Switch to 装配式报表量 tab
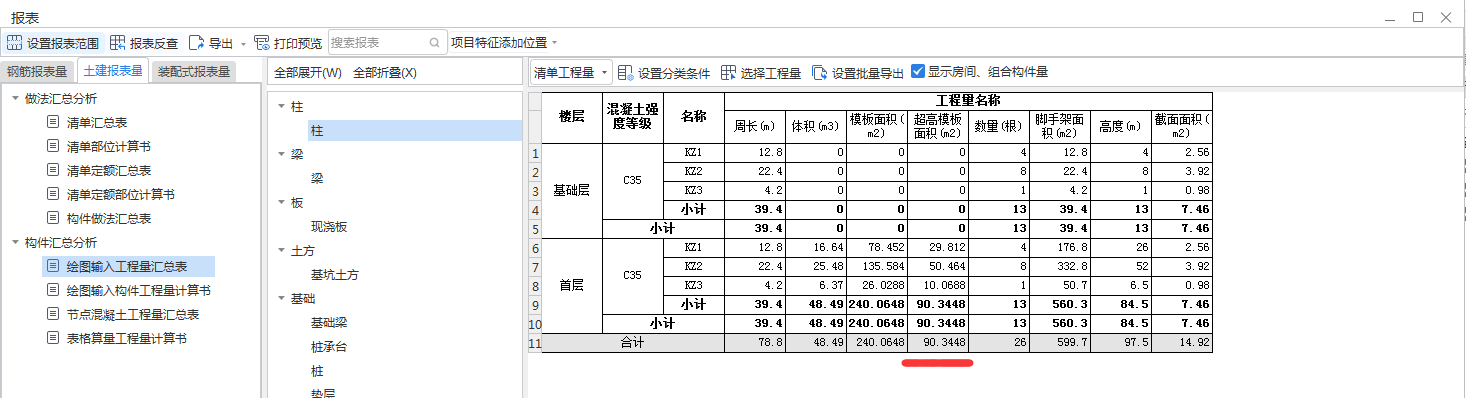 coord(194,72)
